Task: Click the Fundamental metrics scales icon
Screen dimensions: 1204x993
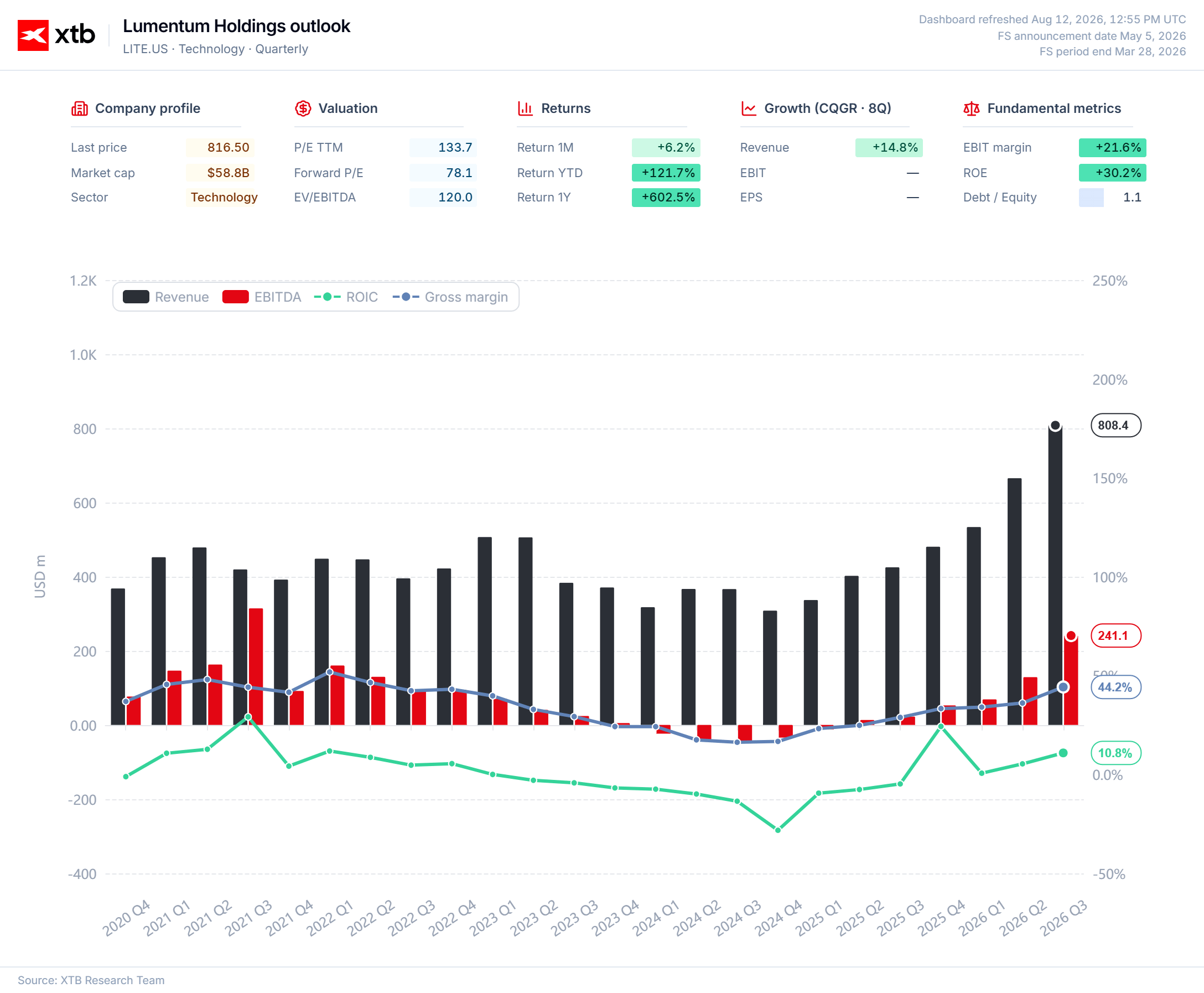Action: coord(971,108)
